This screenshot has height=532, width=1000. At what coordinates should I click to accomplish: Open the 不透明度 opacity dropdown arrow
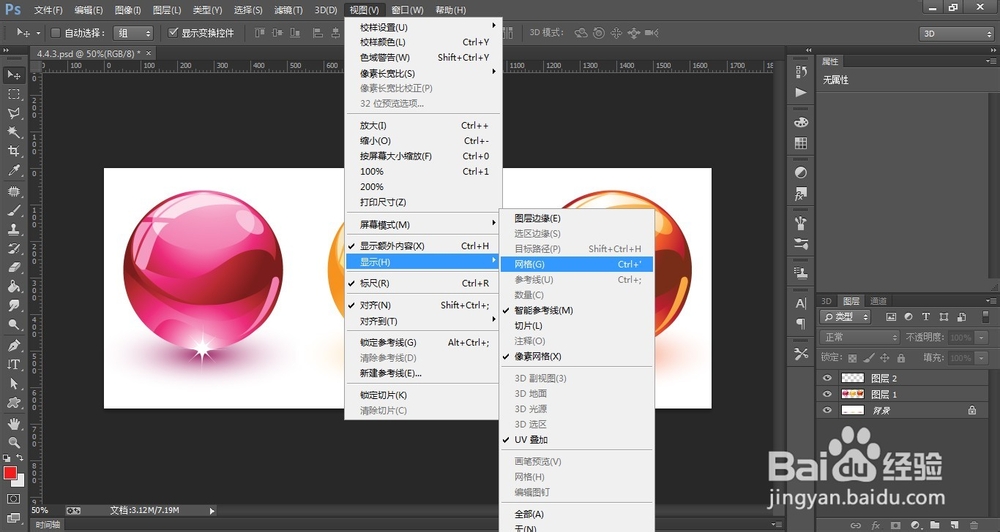[x=981, y=337]
